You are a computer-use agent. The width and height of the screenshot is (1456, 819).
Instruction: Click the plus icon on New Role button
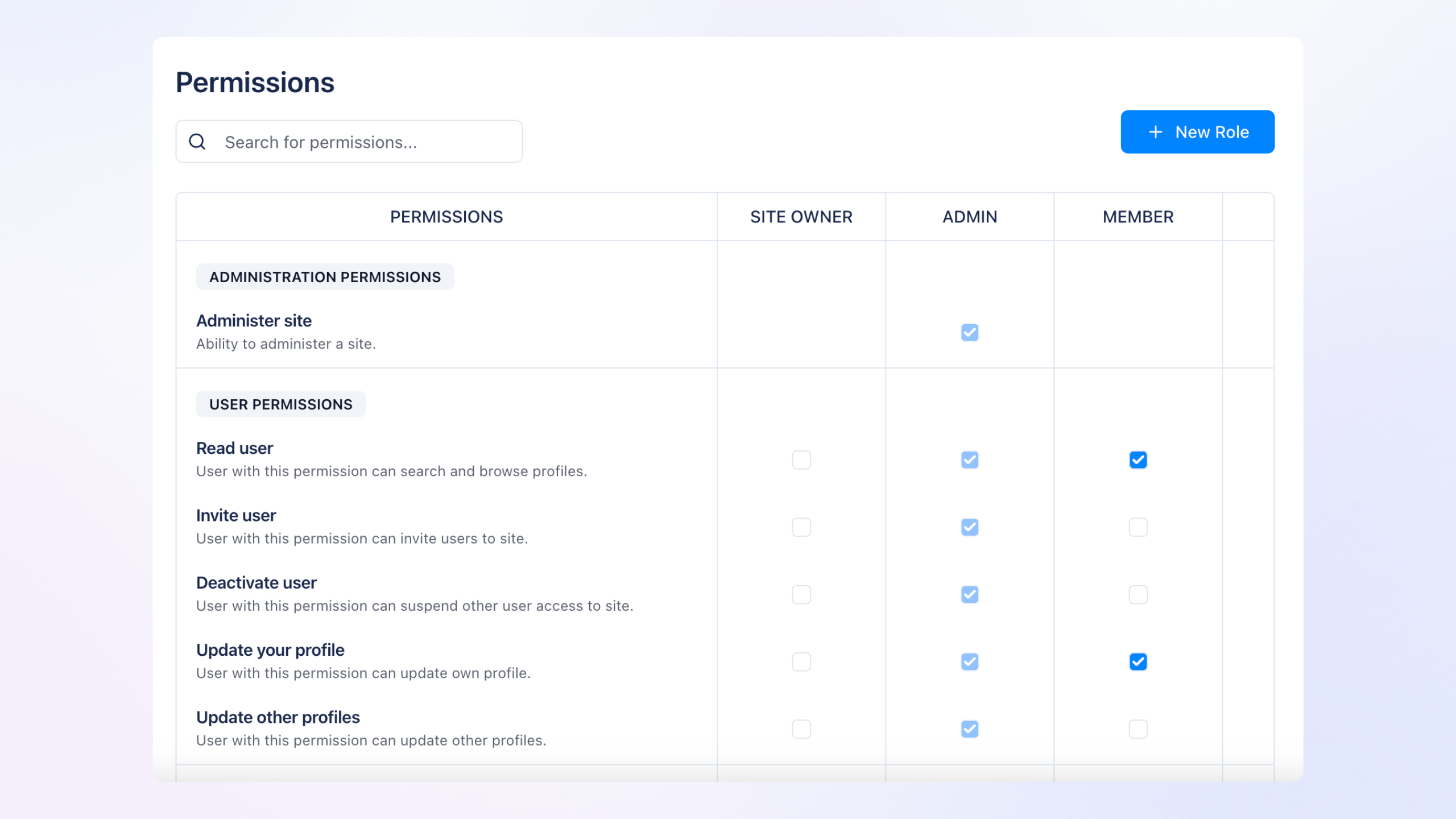coord(1156,132)
